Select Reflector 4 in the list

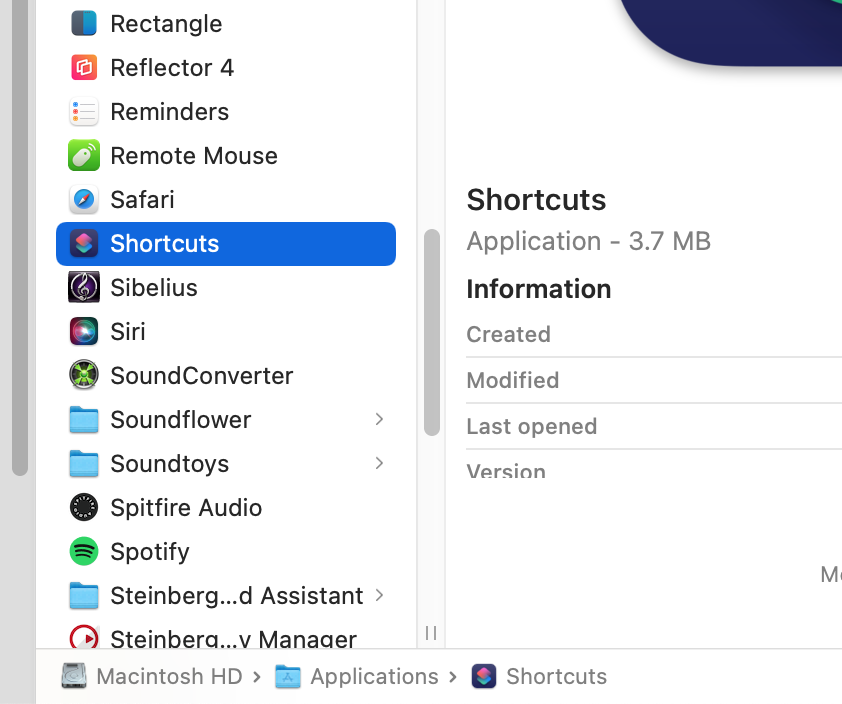click(172, 68)
